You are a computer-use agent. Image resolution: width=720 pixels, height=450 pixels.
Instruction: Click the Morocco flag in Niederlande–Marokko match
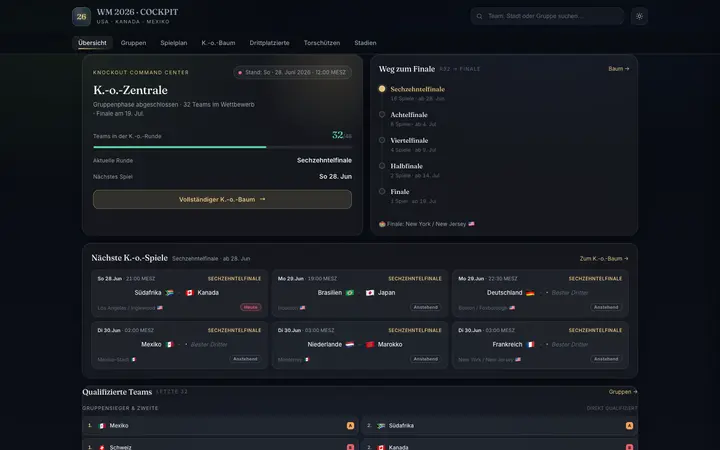370,344
